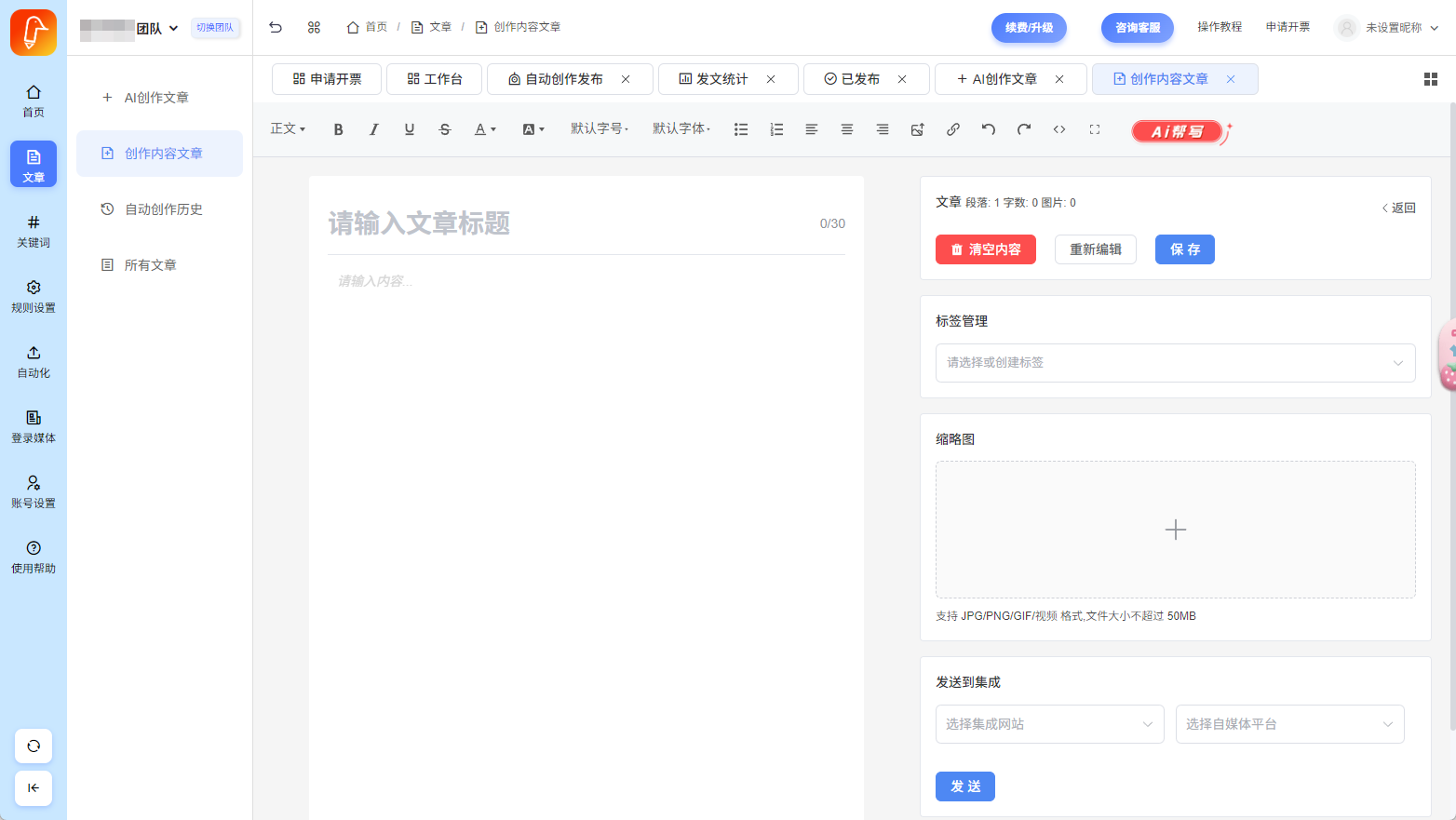The width and height of the screenshot is (1456, 820).
Task: Expand the 选择集成网站 dropdown
Action: click(x=1049, y=724)
